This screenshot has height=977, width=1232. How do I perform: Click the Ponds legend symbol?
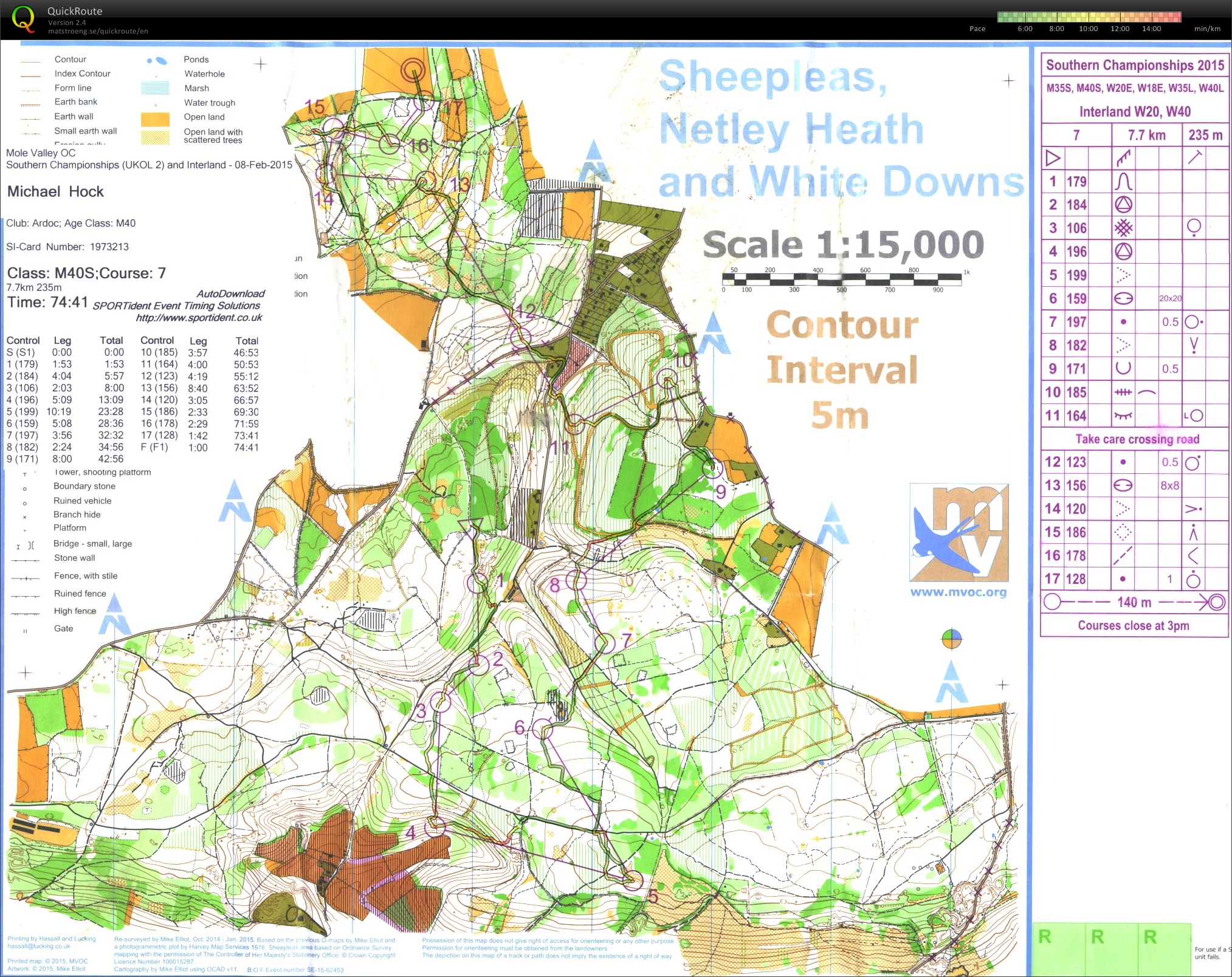pos(157,60)
